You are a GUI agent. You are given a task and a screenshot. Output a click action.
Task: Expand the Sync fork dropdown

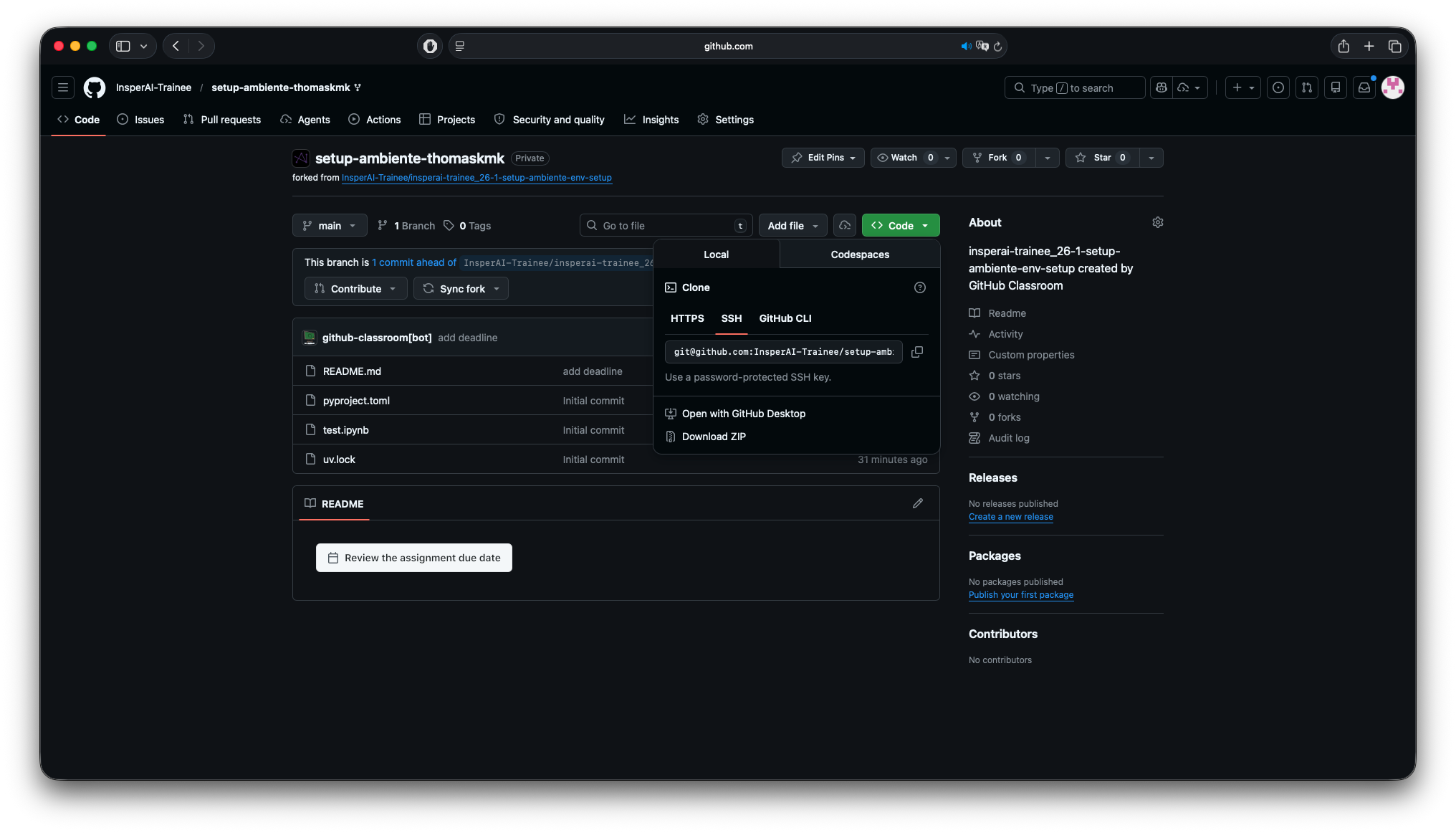point(461,289)
